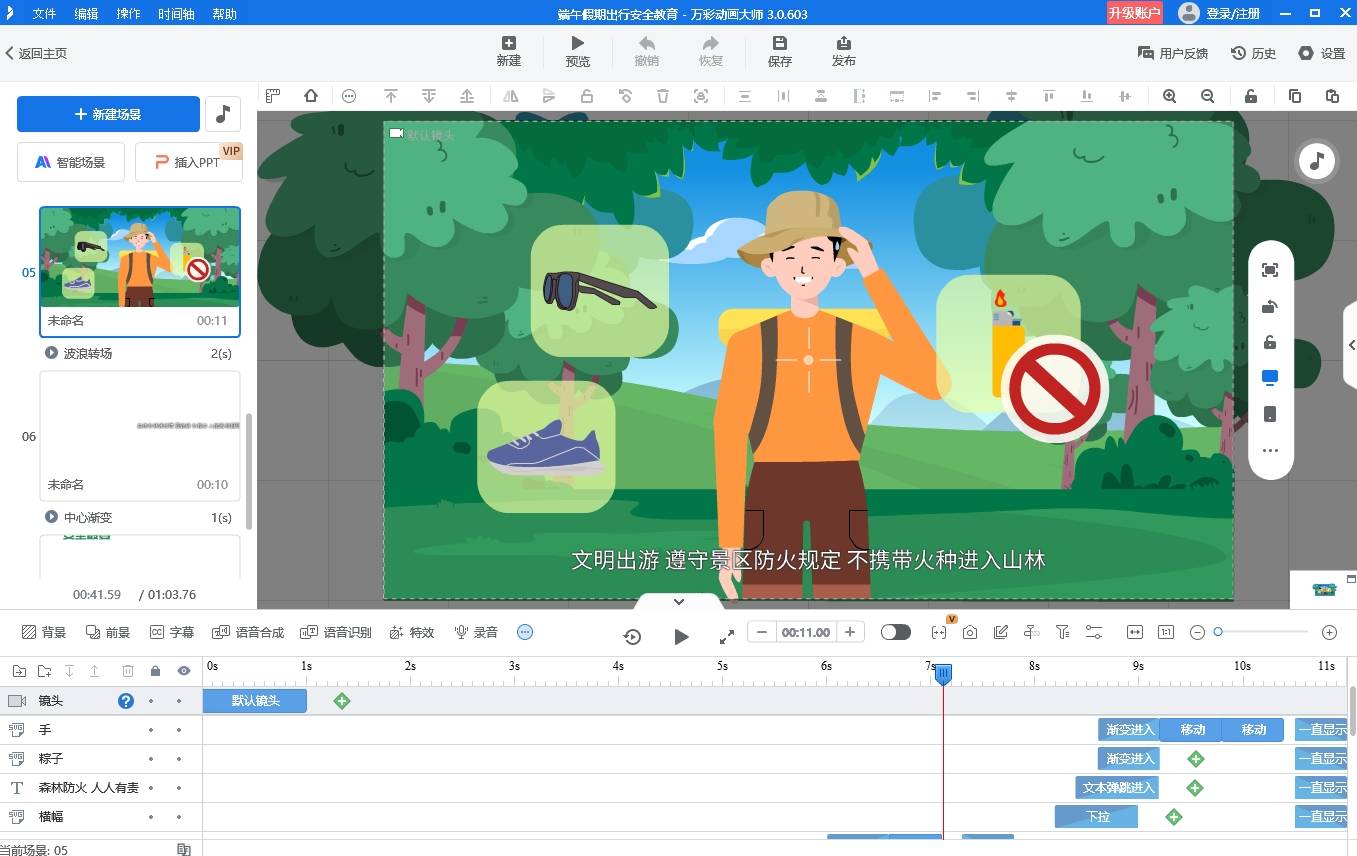Open the 编辑 menu
The height and width of the screenshot is (856, 1357).
pos(86,14)
